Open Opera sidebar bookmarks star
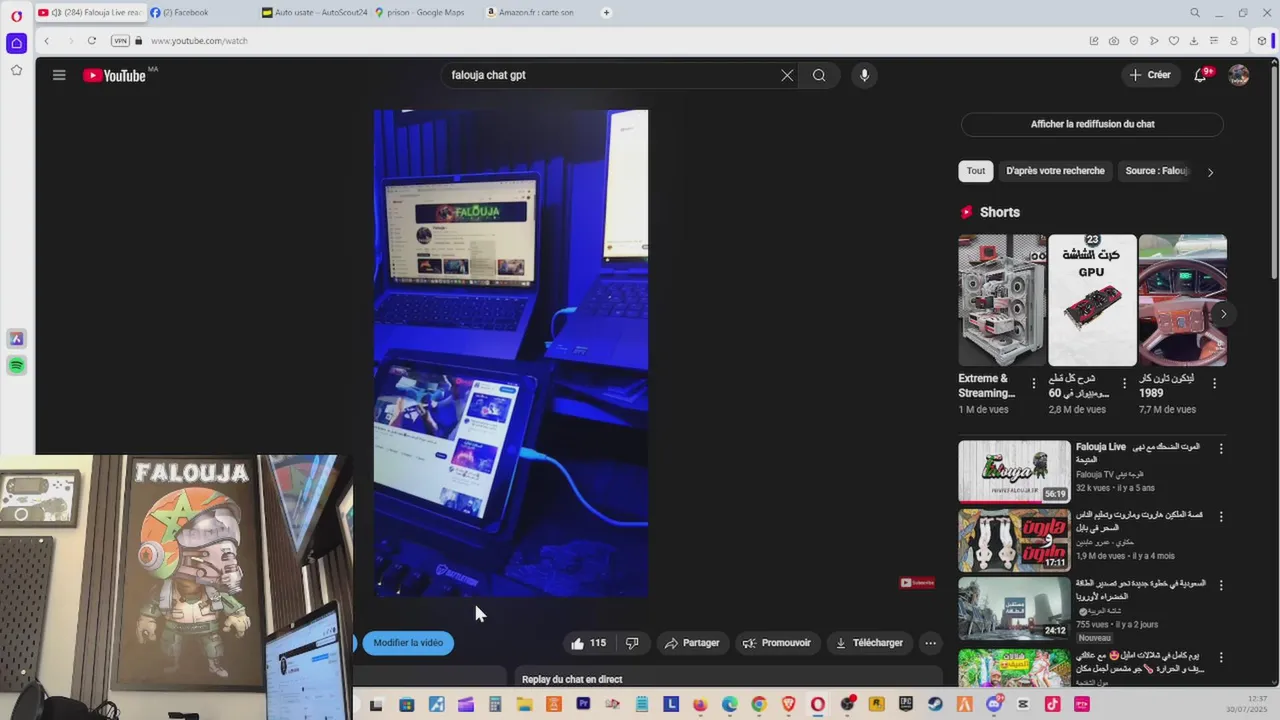The width and height of the screenshot is (1280, 720). tap(16, 70)
